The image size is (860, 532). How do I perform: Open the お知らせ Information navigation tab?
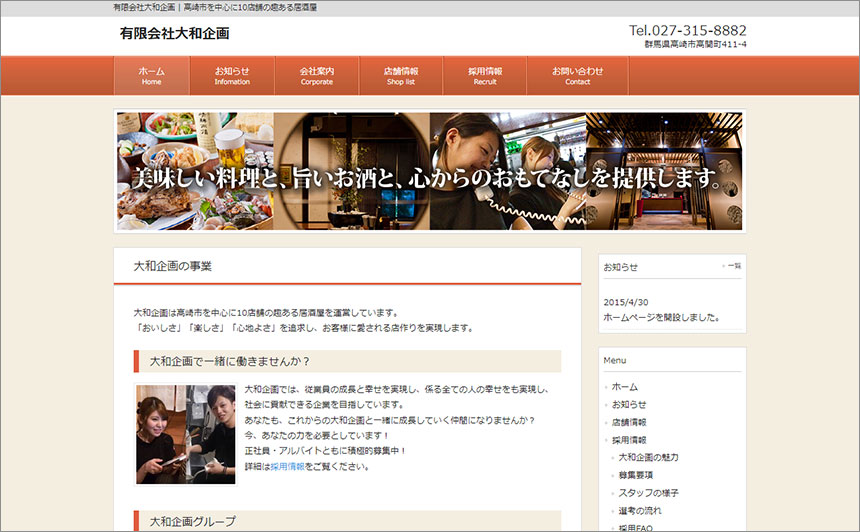tap(232, 76)
